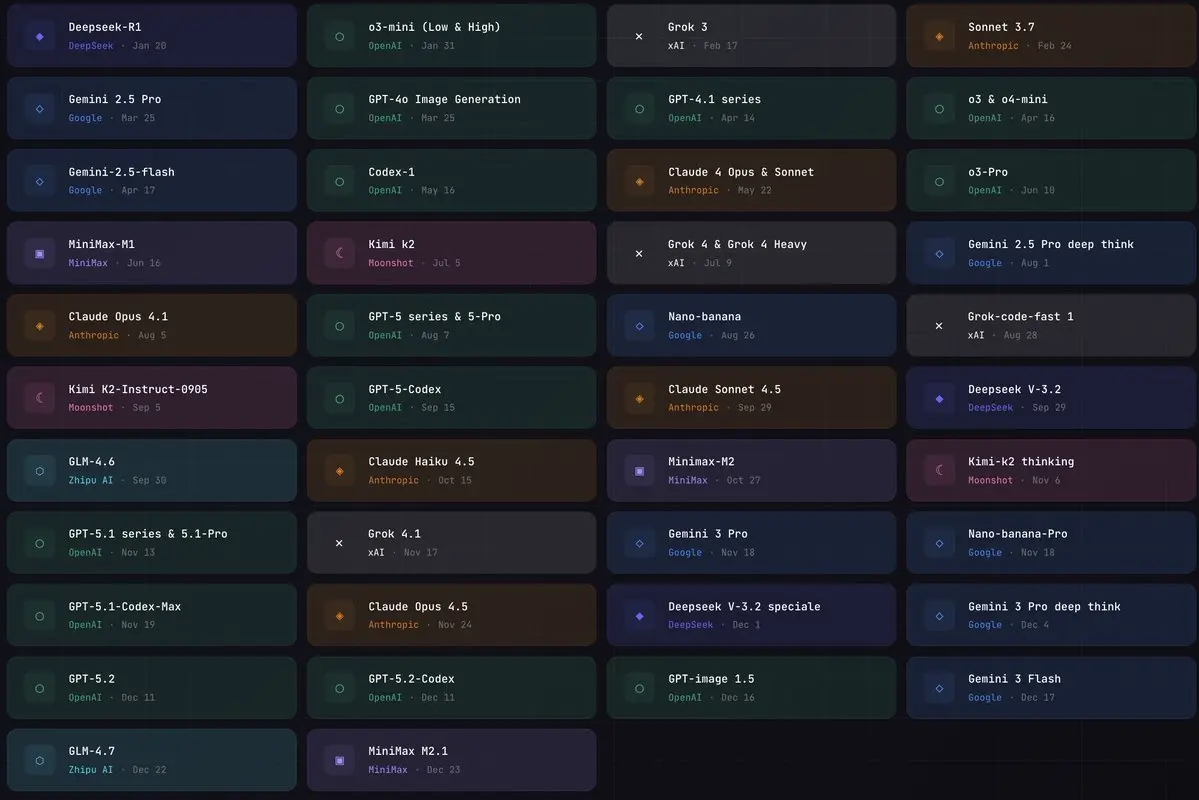Click the Anthropic icon on Claude 4 Opus & Sonnet
1199x800 pixels.
coord(639,181)
